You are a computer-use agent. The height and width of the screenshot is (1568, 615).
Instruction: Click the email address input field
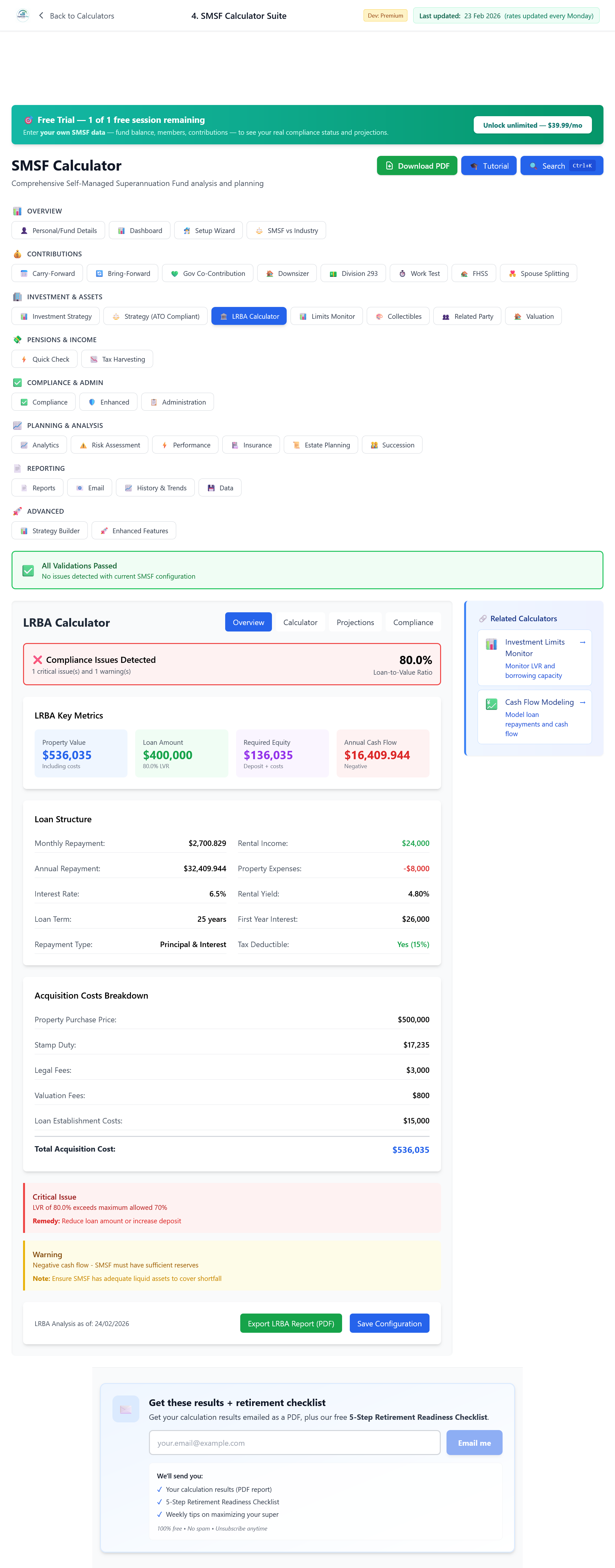pos(294,1443)
